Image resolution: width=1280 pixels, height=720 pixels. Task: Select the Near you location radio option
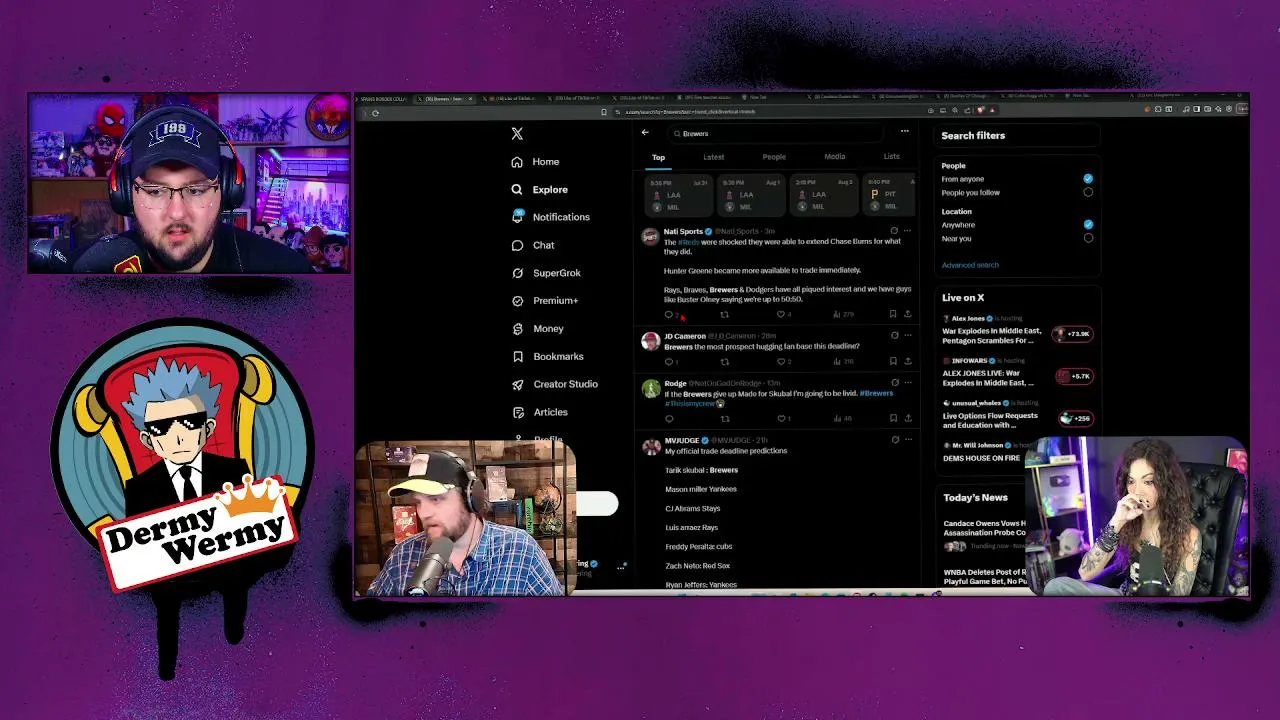[1088, 239]
